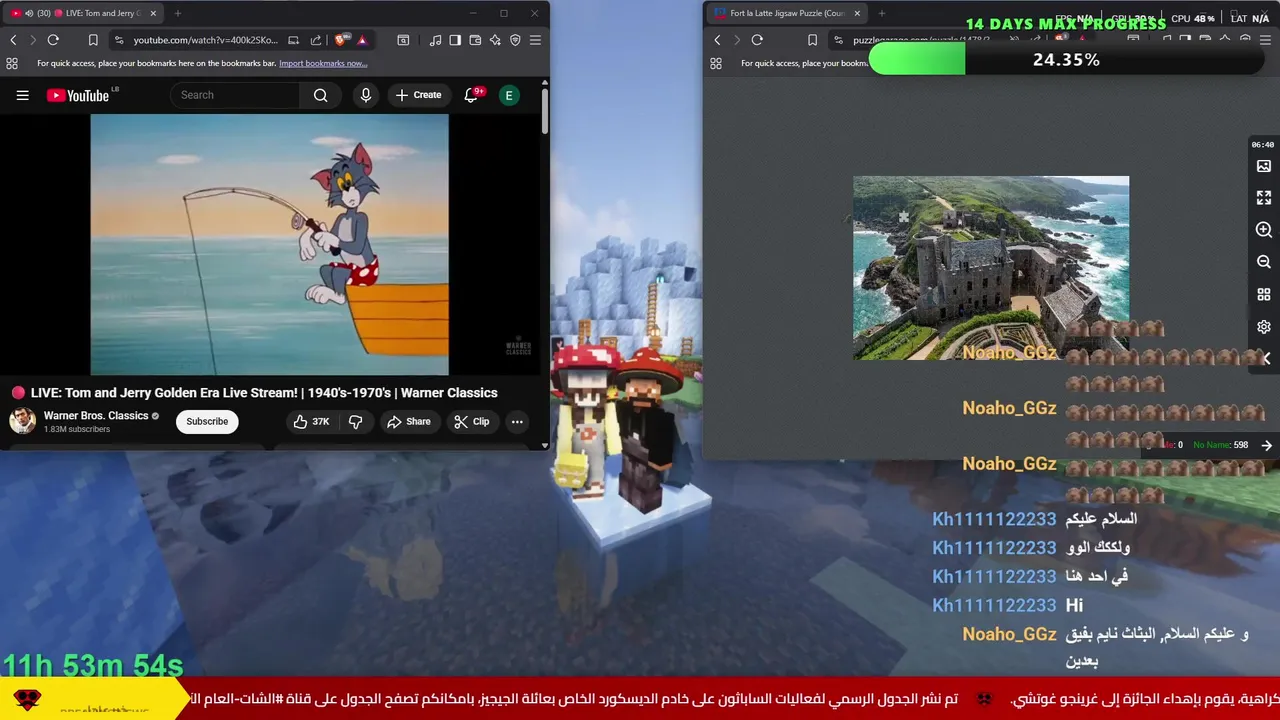Click the 24.35% green progress bar
The image size is (1280, 720).
click(1067, 60)
